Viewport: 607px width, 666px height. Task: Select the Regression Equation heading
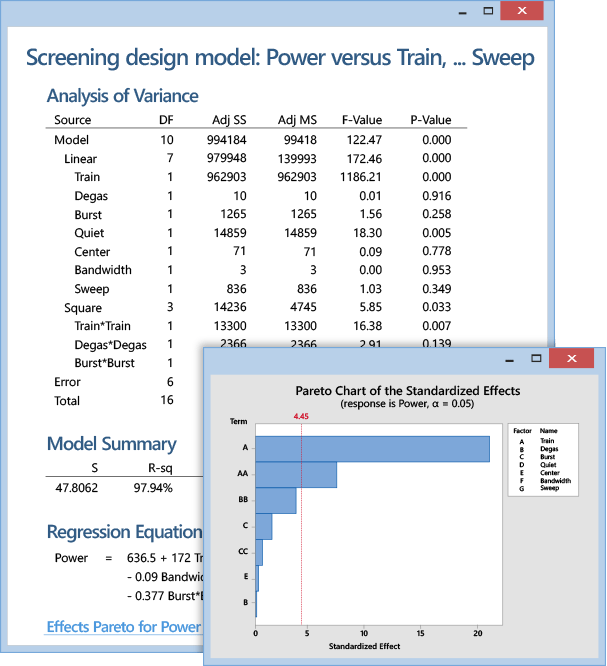tap(124, 532)
